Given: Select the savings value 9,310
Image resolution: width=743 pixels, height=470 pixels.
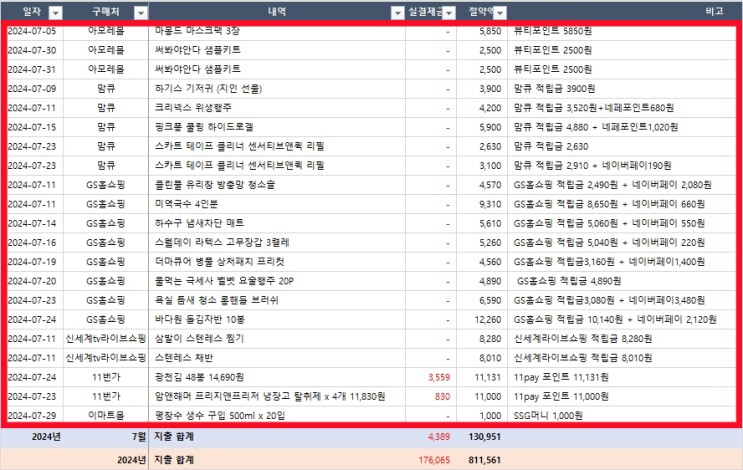Looking at the screenshot, I should pyautogui.click(x=490, y=204).
